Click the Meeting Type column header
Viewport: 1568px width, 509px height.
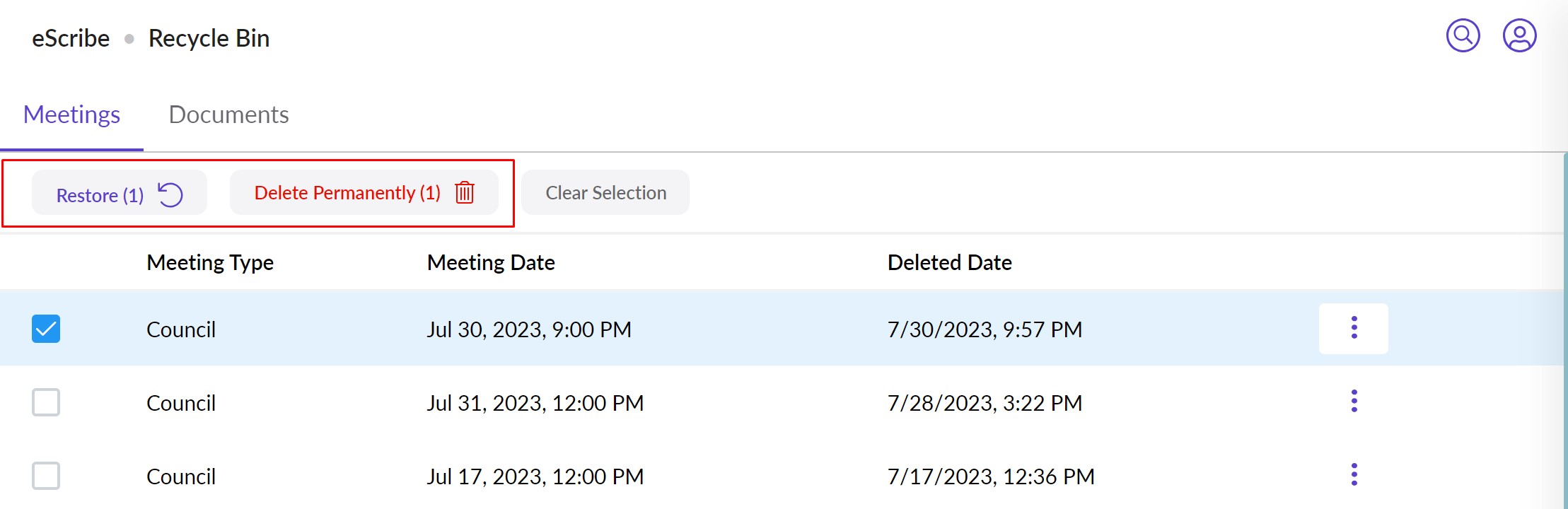[x=210, y=262]
